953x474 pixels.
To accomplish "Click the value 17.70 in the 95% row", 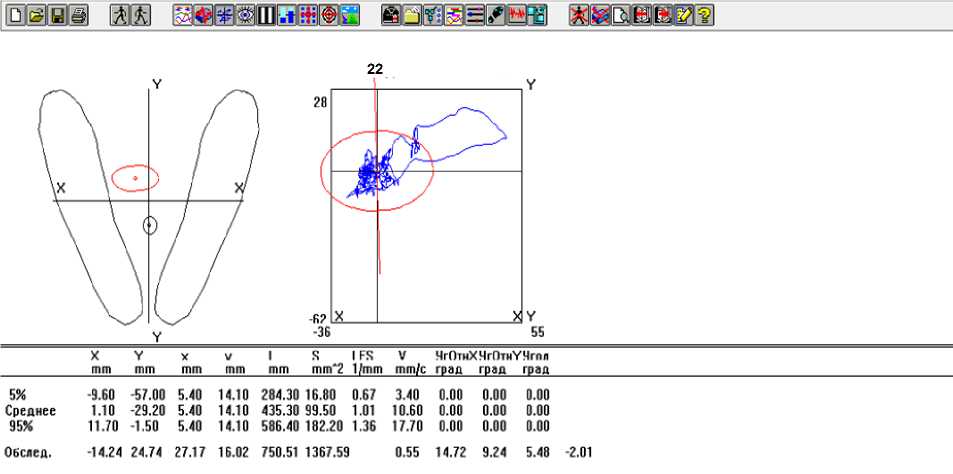I will point(407,425).
